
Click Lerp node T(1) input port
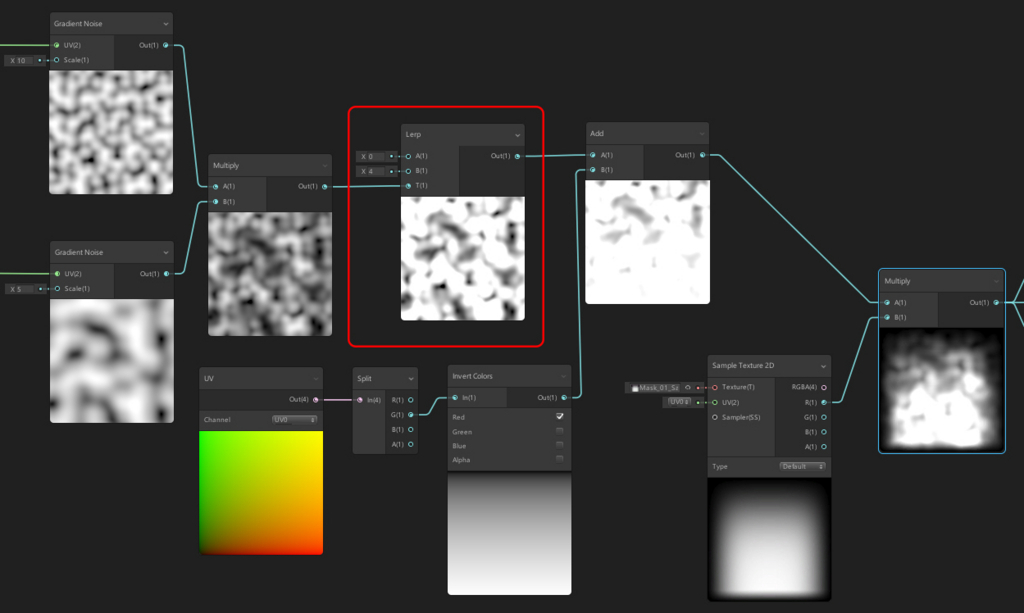pyautogui.click(x=408, y=186)
